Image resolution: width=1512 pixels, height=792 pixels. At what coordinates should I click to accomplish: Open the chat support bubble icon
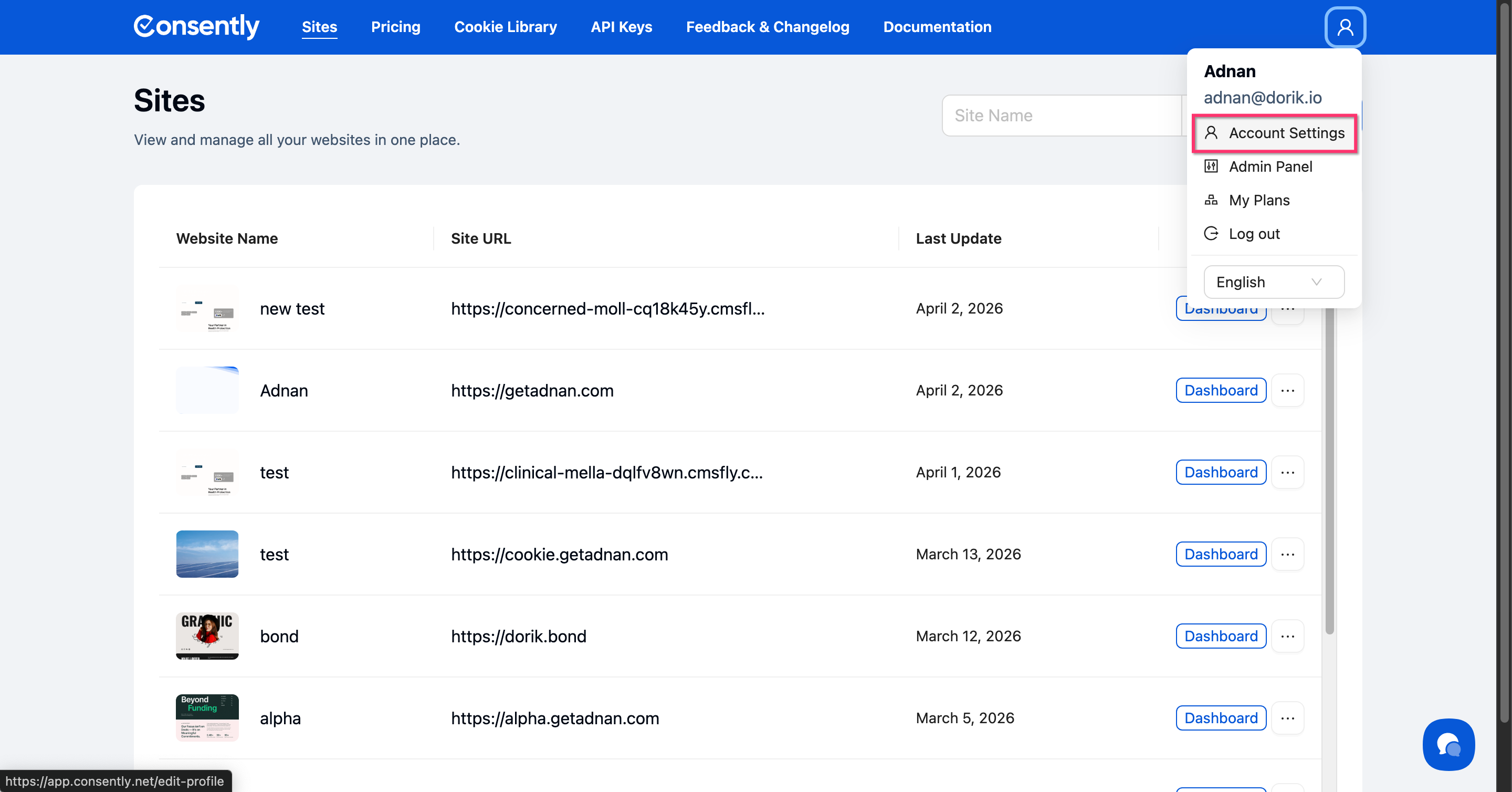tap(1448, 744)
